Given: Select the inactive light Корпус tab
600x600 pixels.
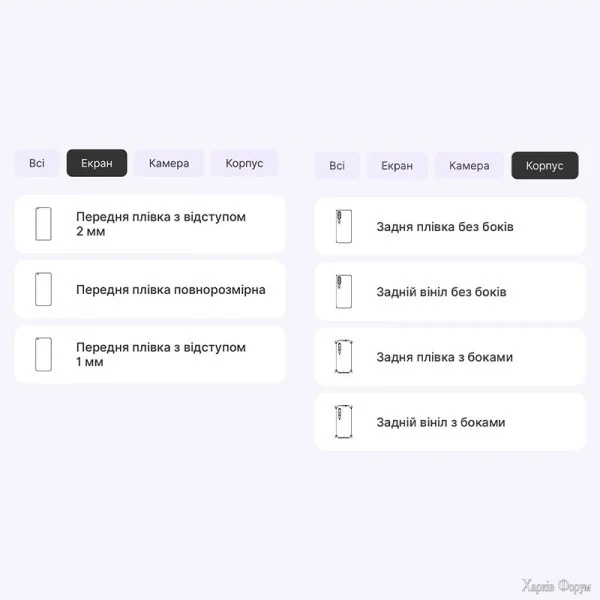Looking at the screenshot, I should [244, 163].
